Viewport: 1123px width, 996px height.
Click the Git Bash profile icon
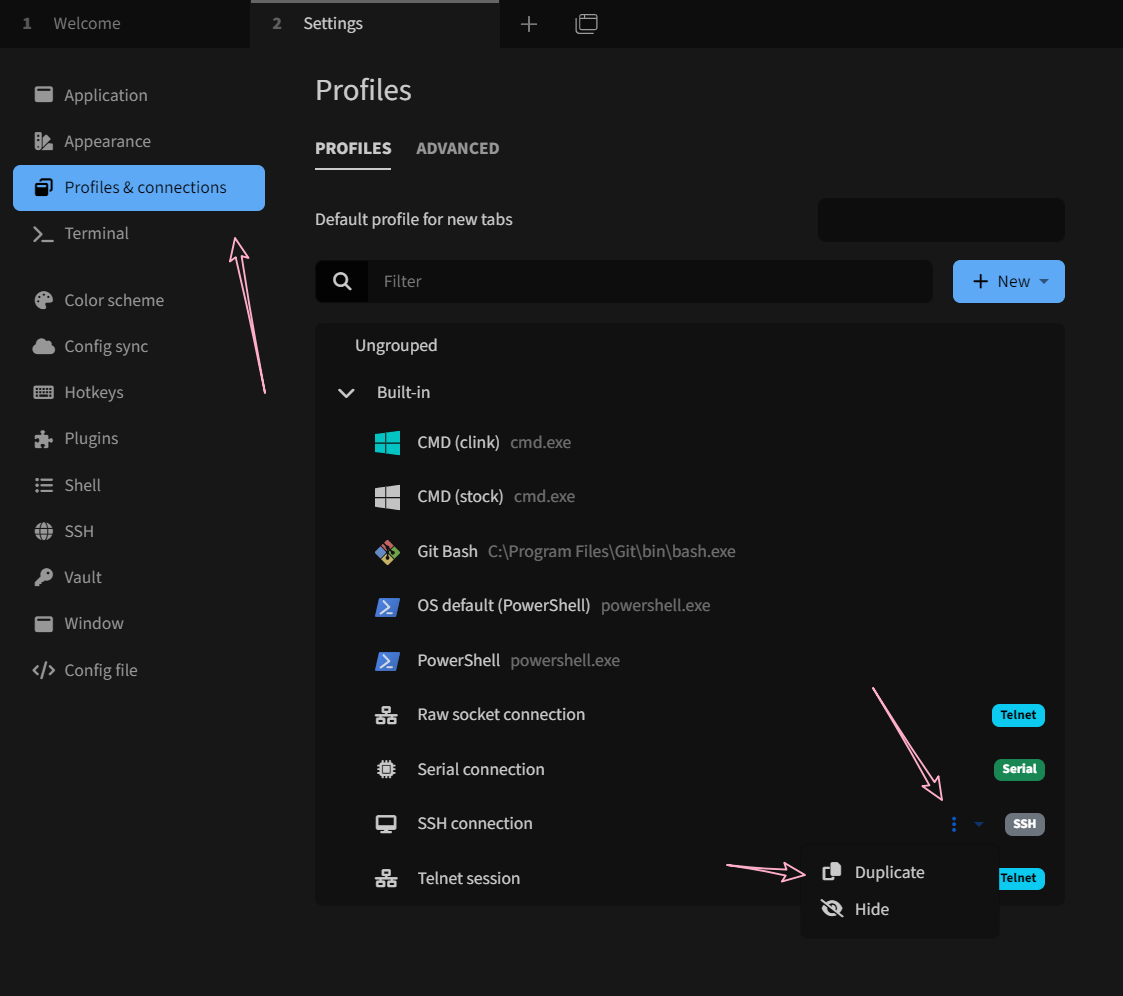pyautogui.click(x=387, y=552)
